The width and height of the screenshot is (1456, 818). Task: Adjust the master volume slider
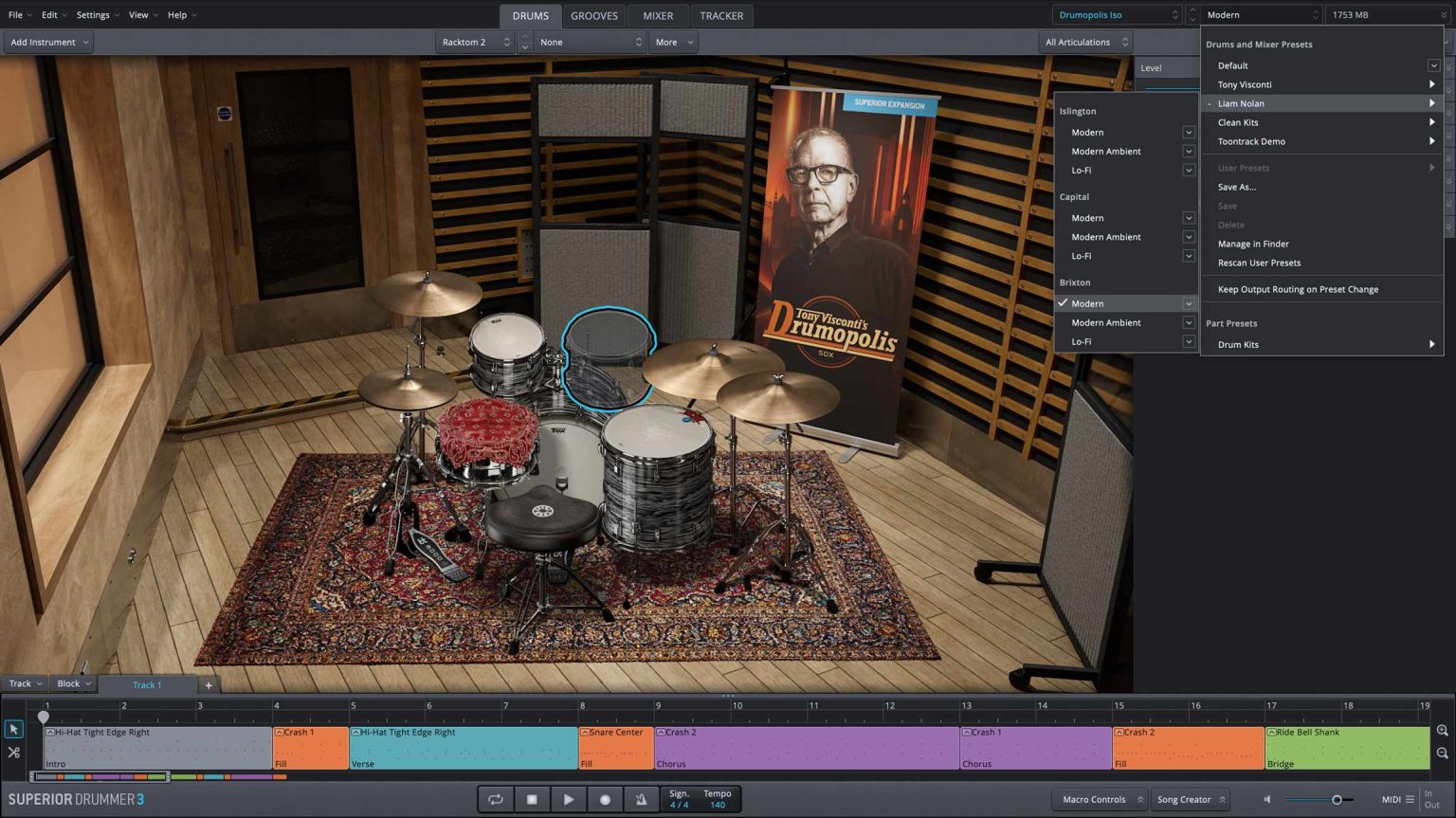tap(1337, 799)
